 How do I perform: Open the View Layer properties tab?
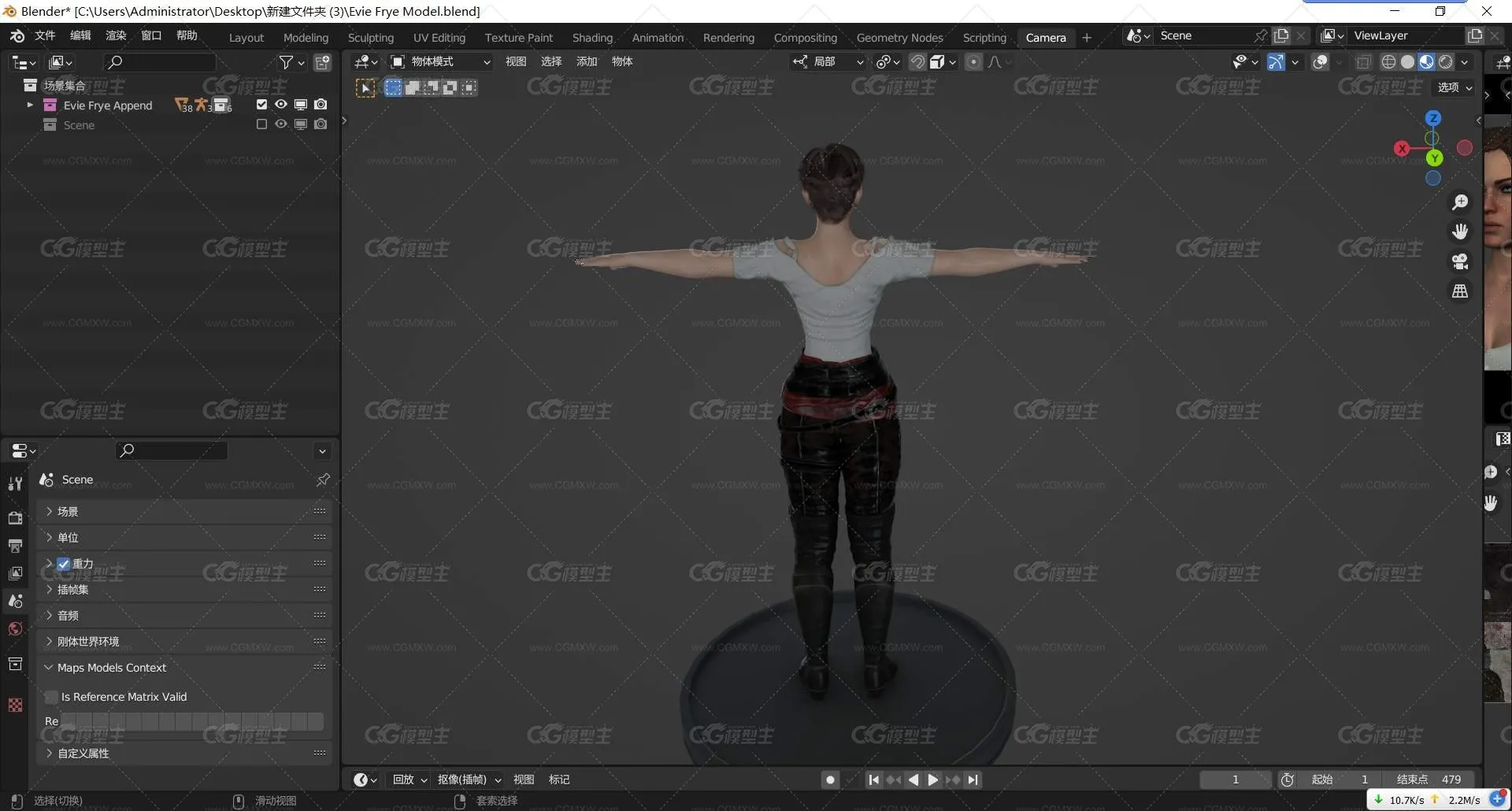15,573
